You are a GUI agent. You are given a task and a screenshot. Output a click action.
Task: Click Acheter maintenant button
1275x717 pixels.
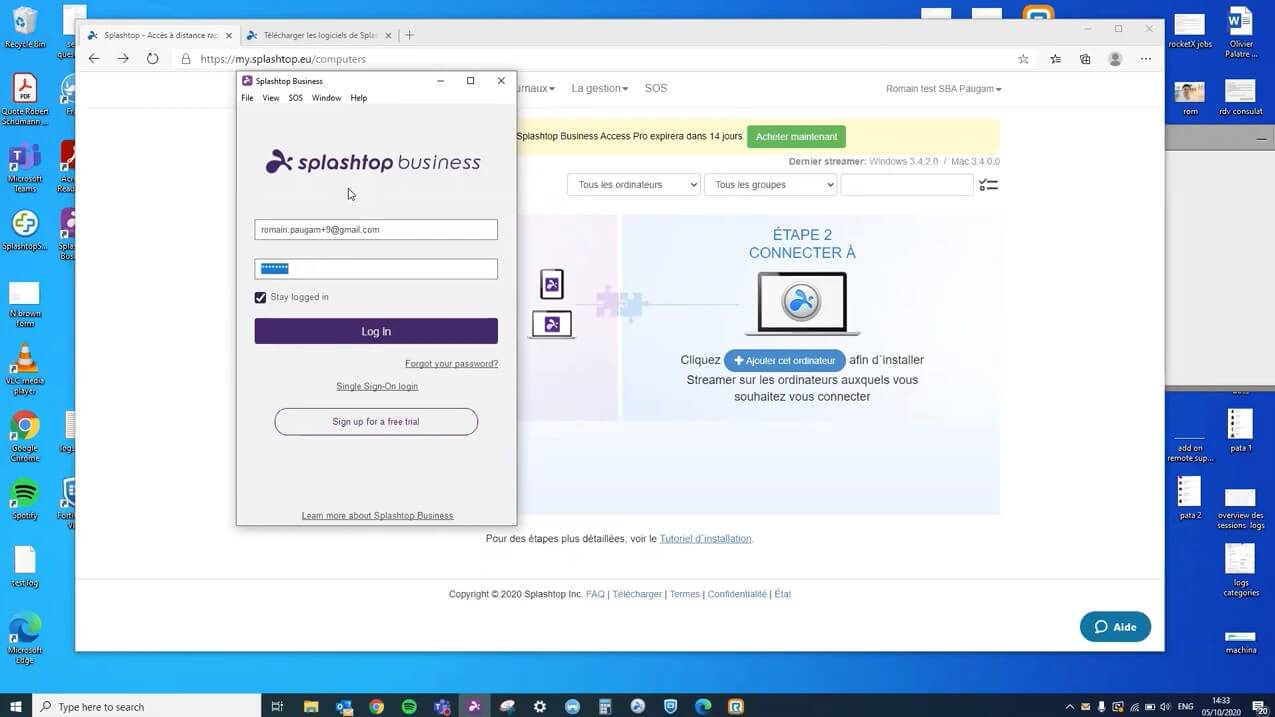click(x=796, y=137)
